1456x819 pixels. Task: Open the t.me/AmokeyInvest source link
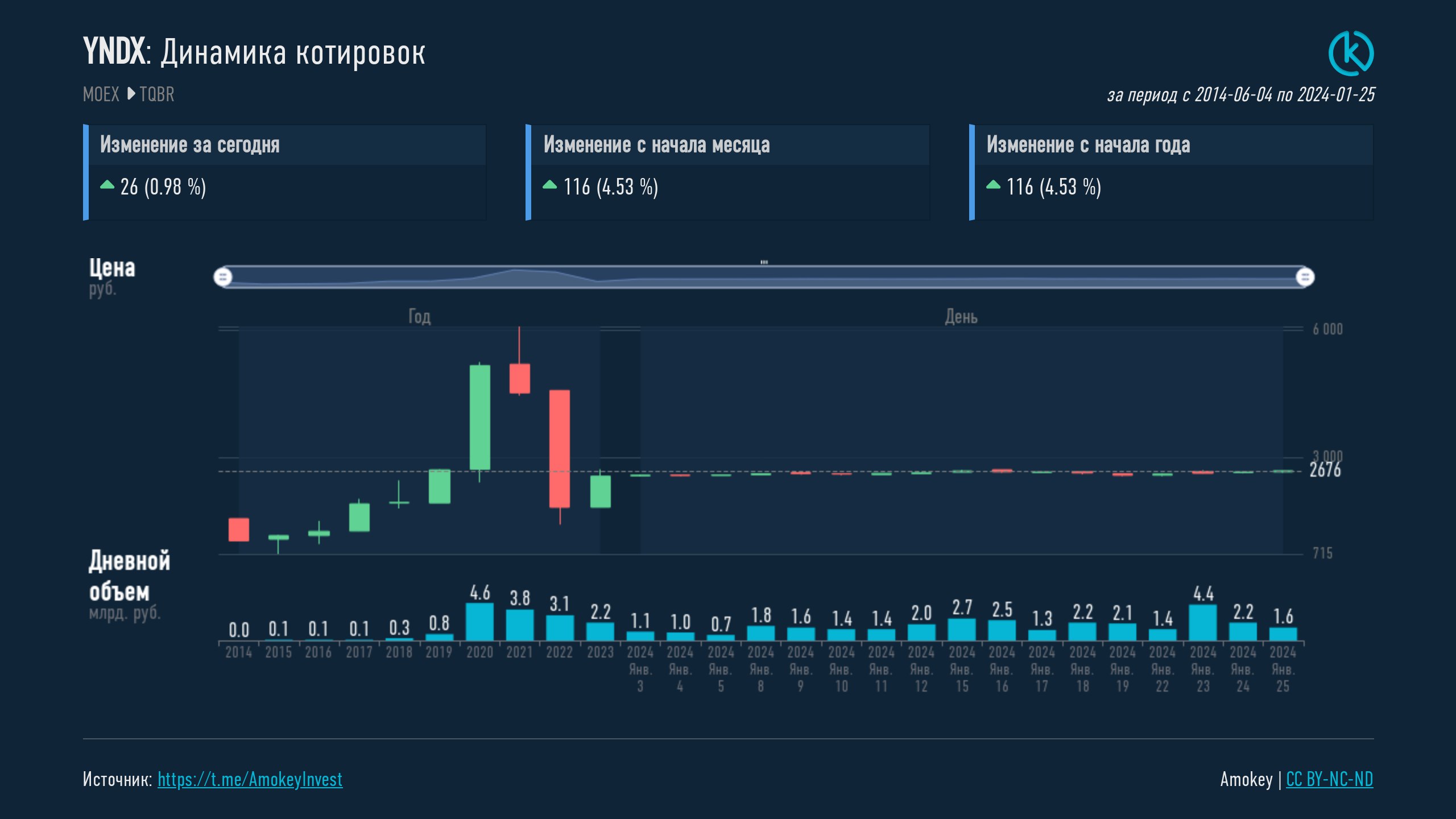coord(250,779)
